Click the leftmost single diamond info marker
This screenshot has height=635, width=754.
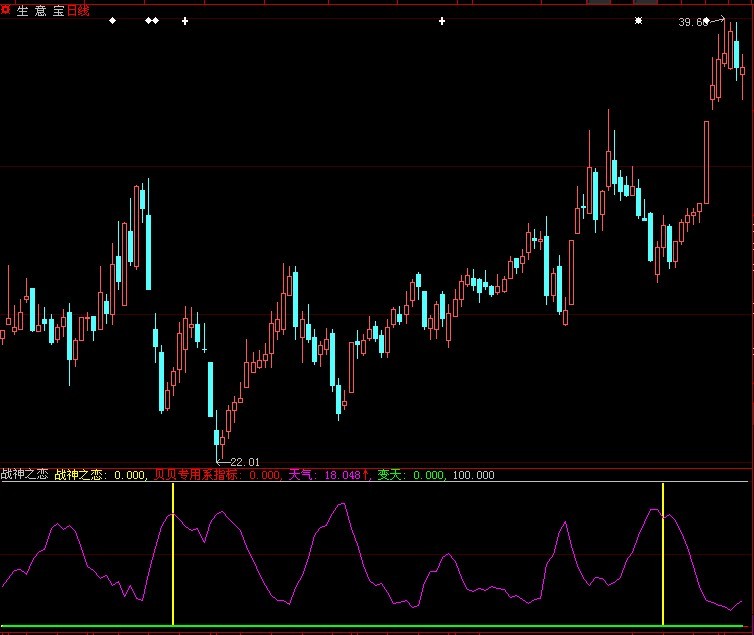112,20
